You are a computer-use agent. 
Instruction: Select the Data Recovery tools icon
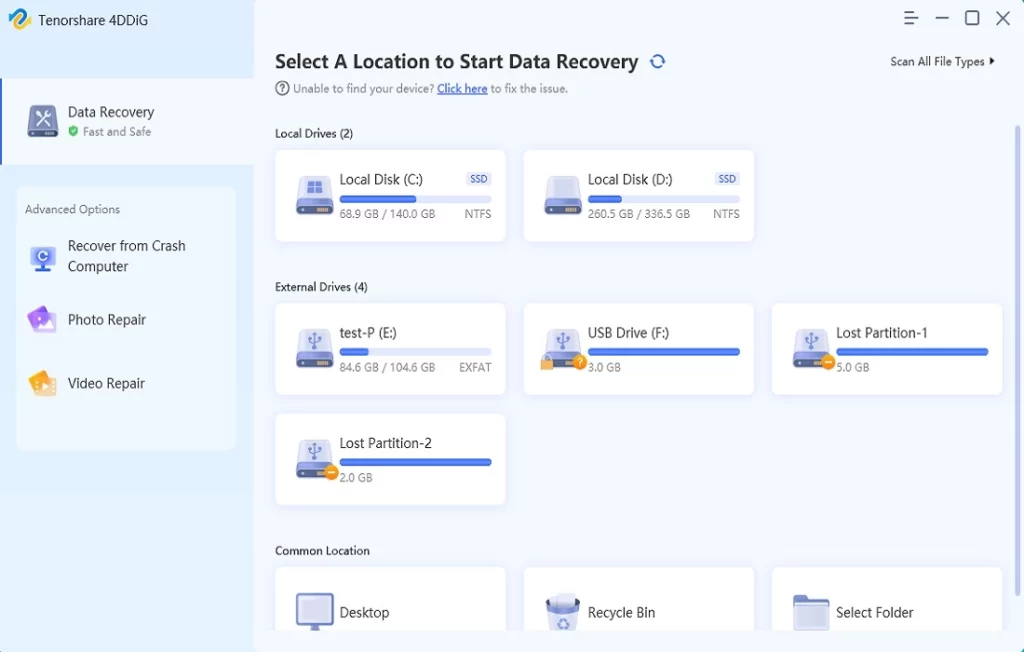click(43, 121)
